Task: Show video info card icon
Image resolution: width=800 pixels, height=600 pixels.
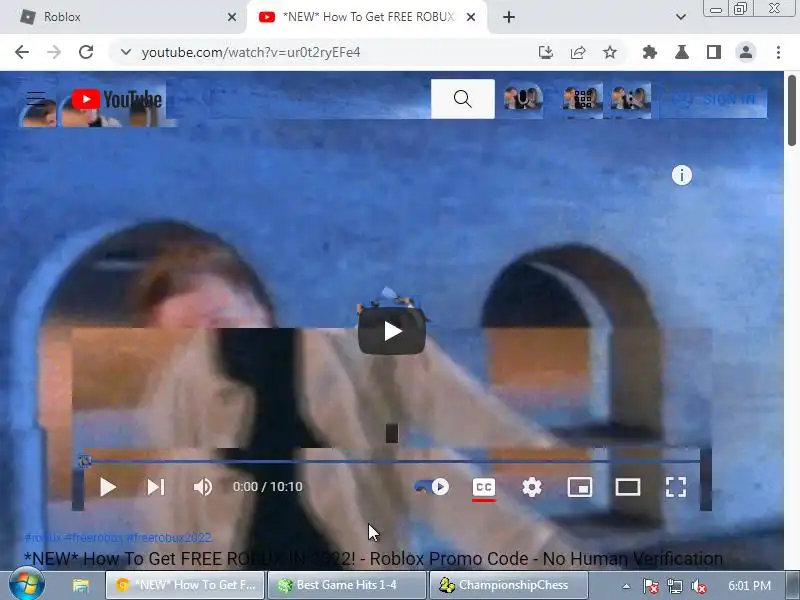Action: click(682, 176)
